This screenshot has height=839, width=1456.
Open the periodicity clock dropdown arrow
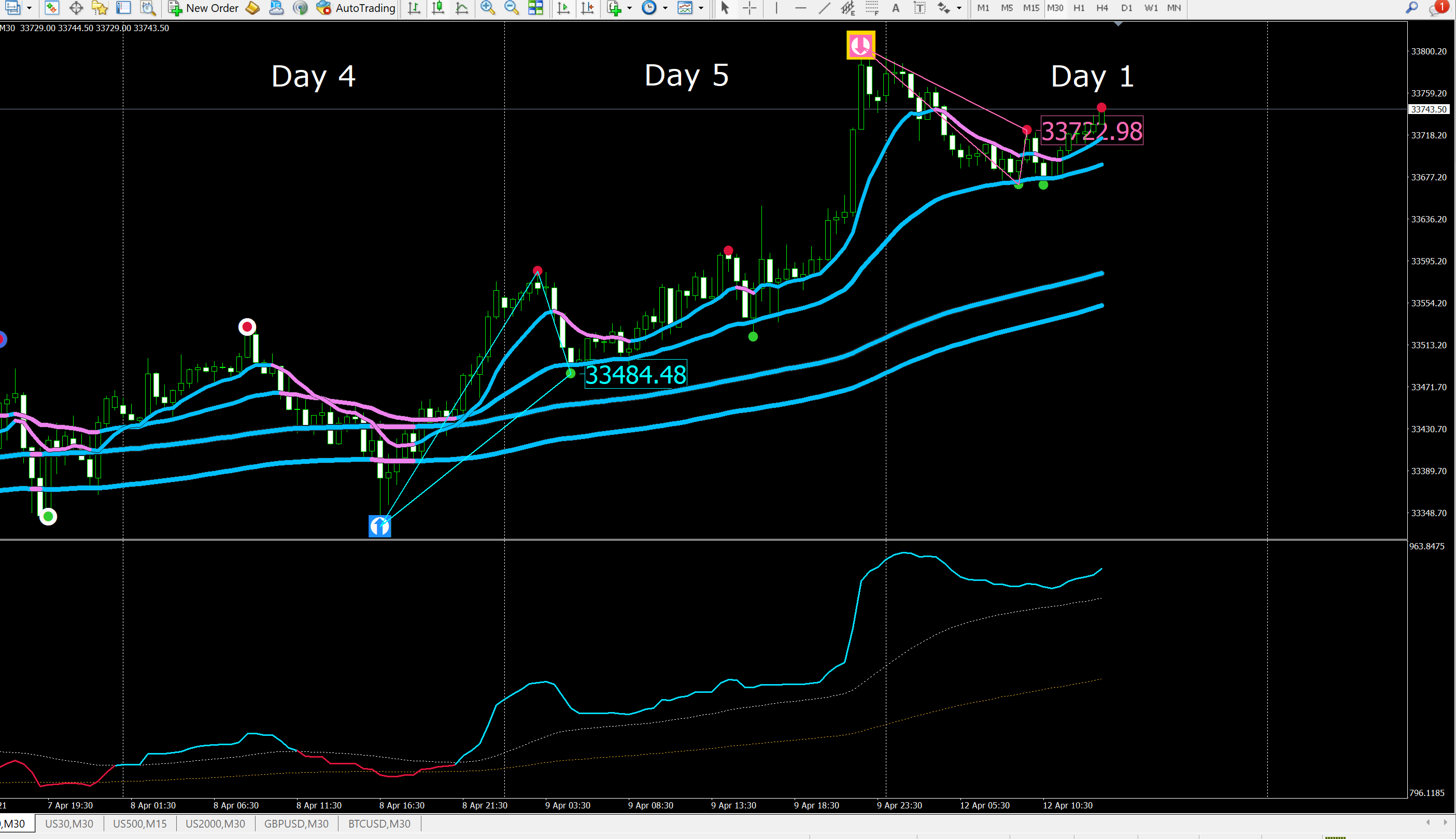(x=665, y=8)
